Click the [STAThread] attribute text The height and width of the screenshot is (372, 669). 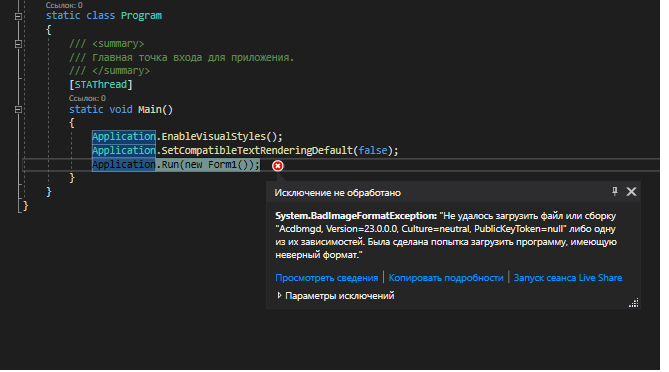[x=101, y=84]
